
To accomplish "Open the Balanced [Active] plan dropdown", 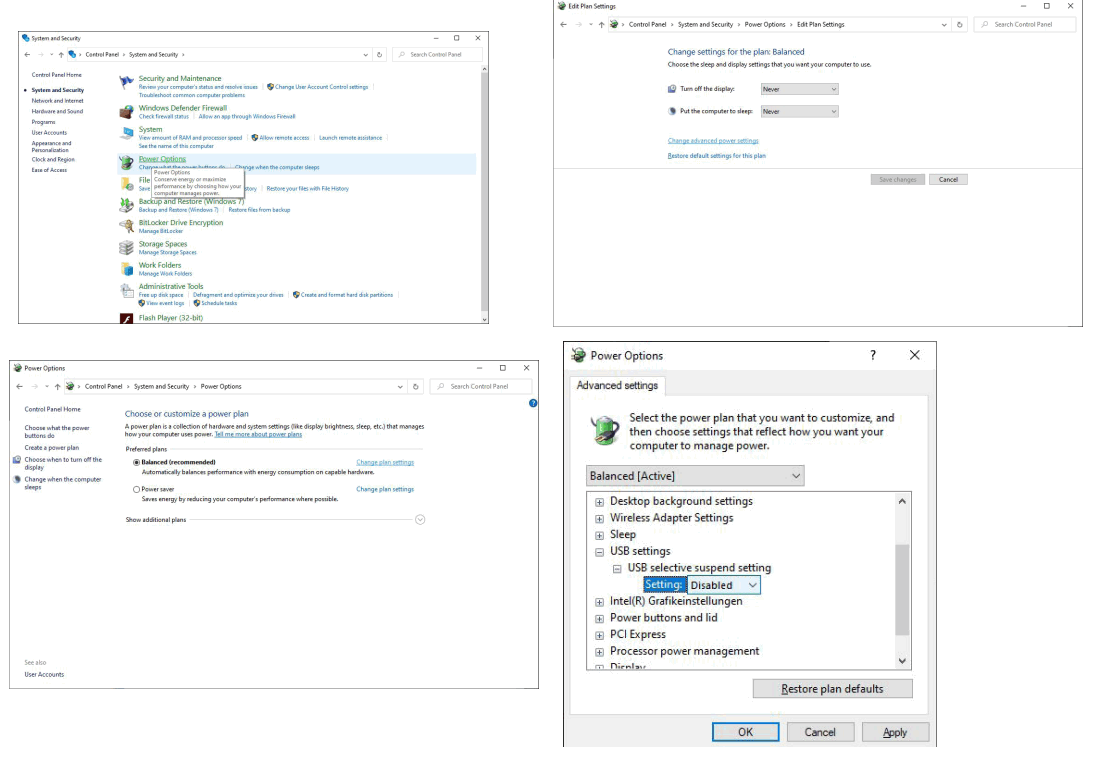I will coord(695,476).
